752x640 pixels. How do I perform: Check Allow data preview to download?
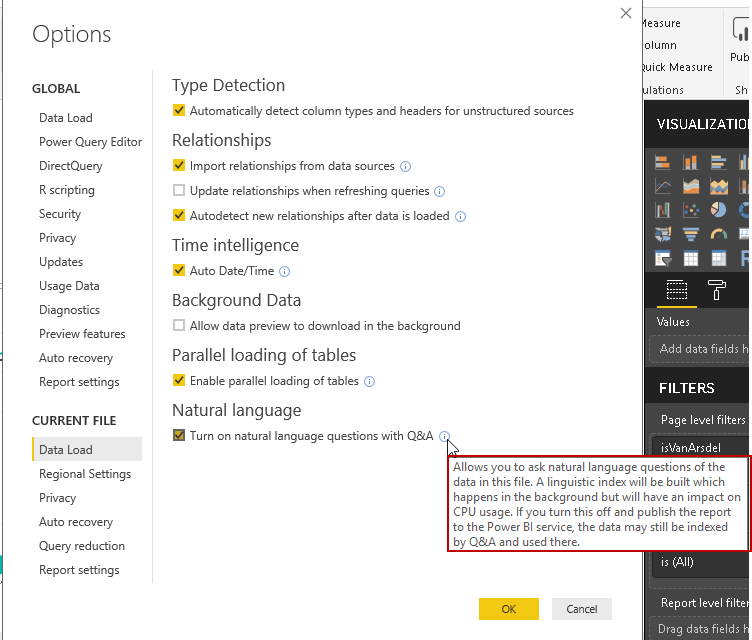(x=179, y=326)
